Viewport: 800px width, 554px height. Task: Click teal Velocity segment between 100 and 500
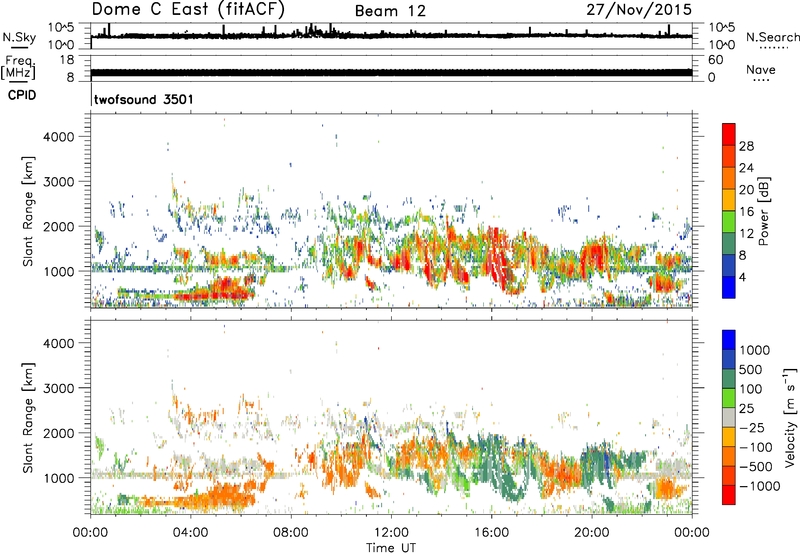click(729, 379)
